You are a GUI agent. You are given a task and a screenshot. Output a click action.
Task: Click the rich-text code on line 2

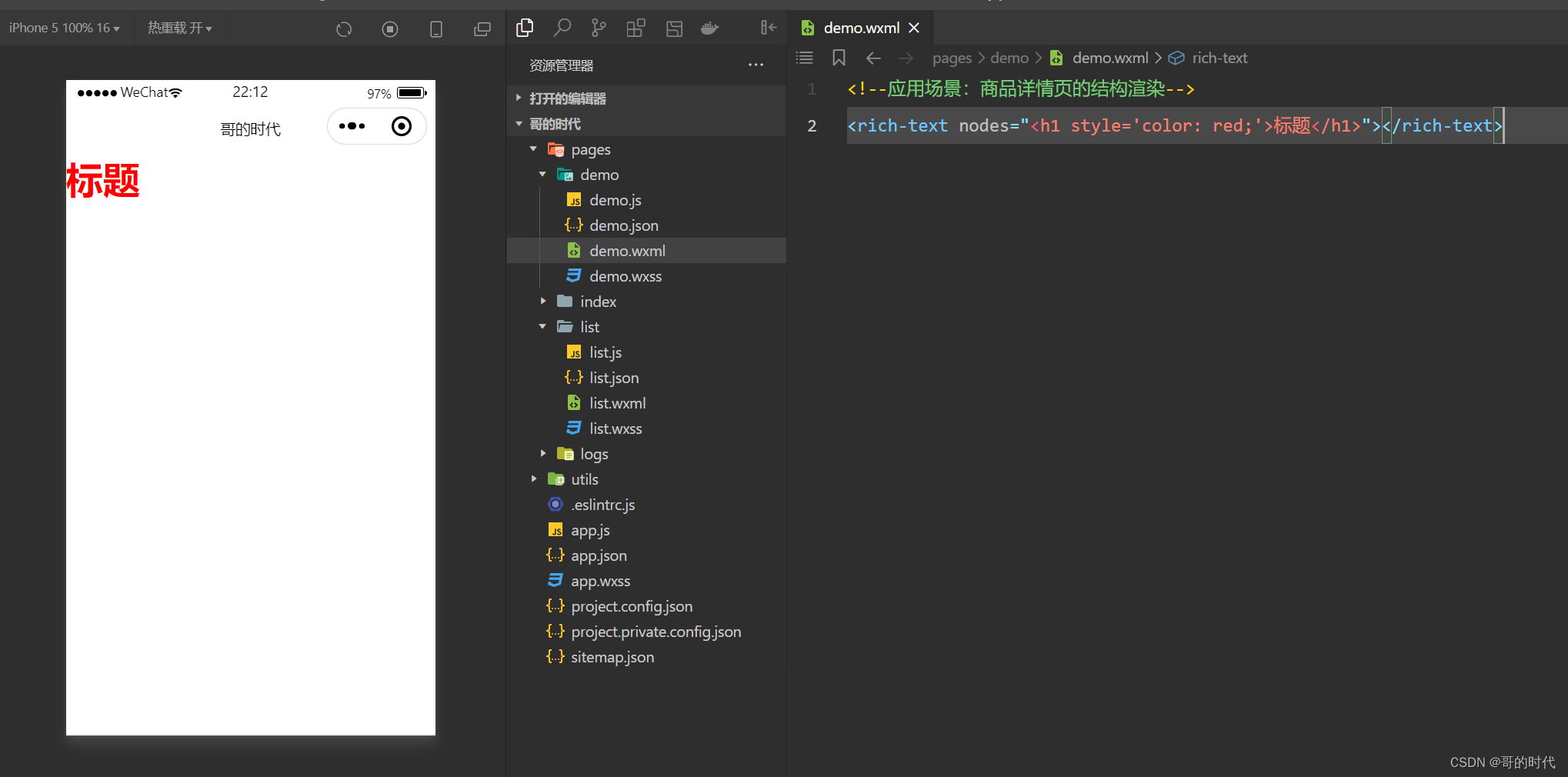click(x=1175, y=125)
